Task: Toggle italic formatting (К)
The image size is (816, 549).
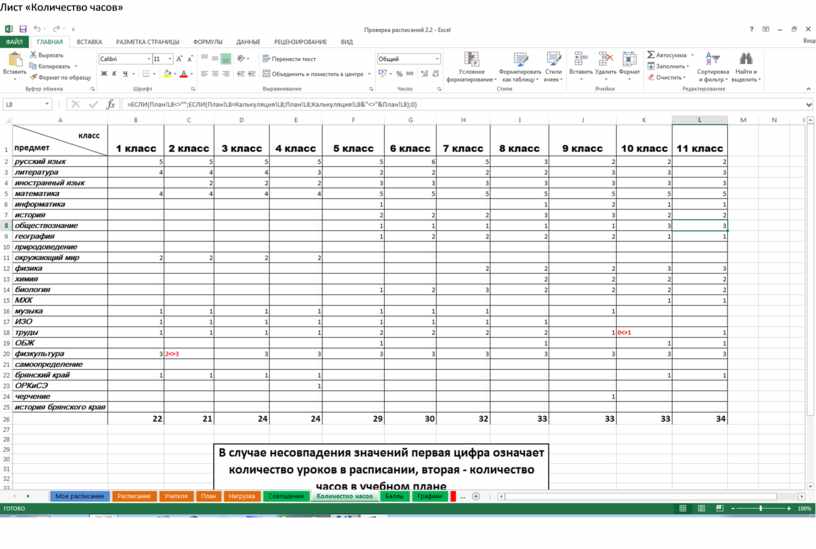Action: (x=115, y=74)
